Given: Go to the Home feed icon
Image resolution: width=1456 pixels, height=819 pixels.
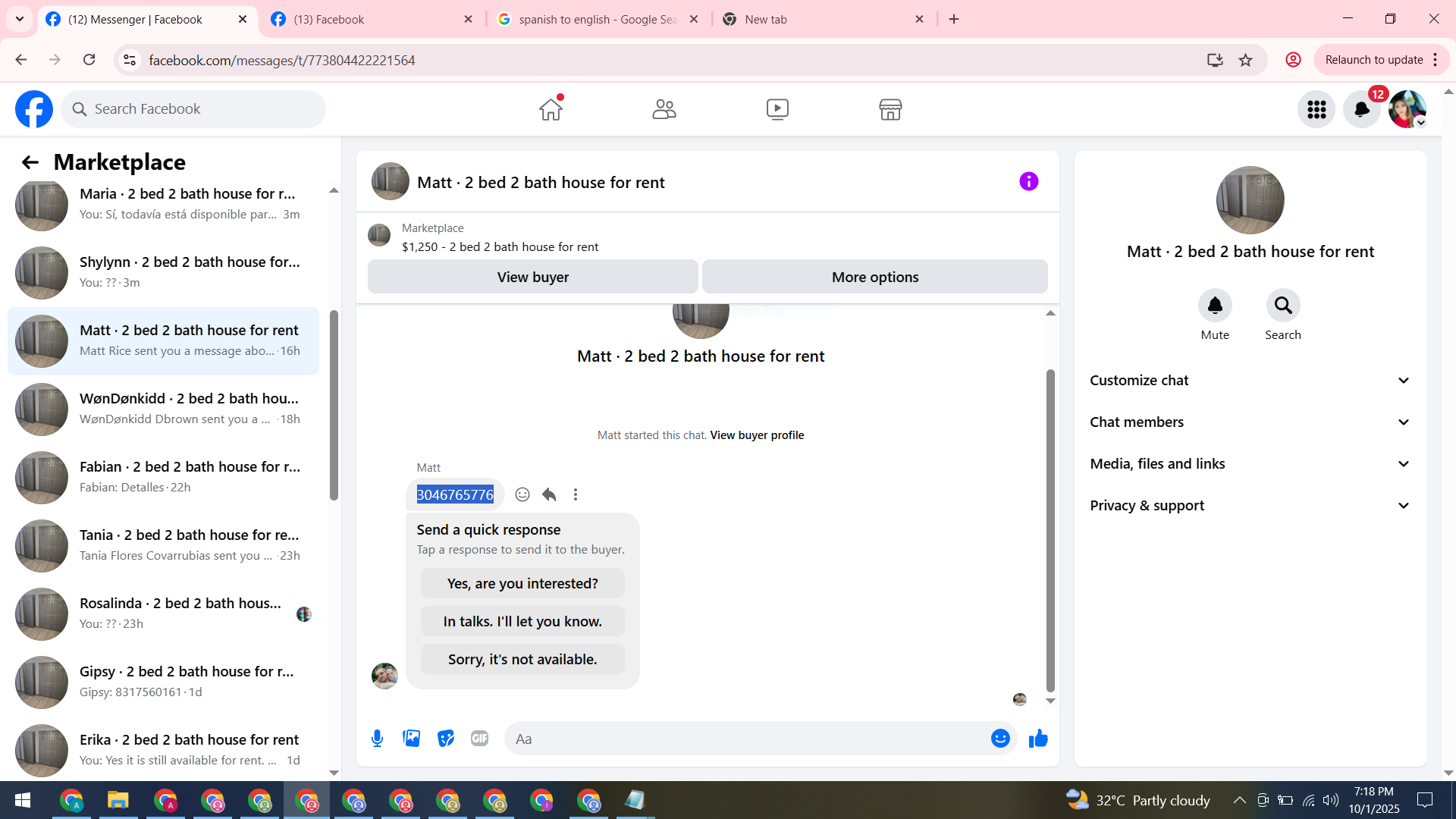Looking at the screenshot, I should coord(551,109).
